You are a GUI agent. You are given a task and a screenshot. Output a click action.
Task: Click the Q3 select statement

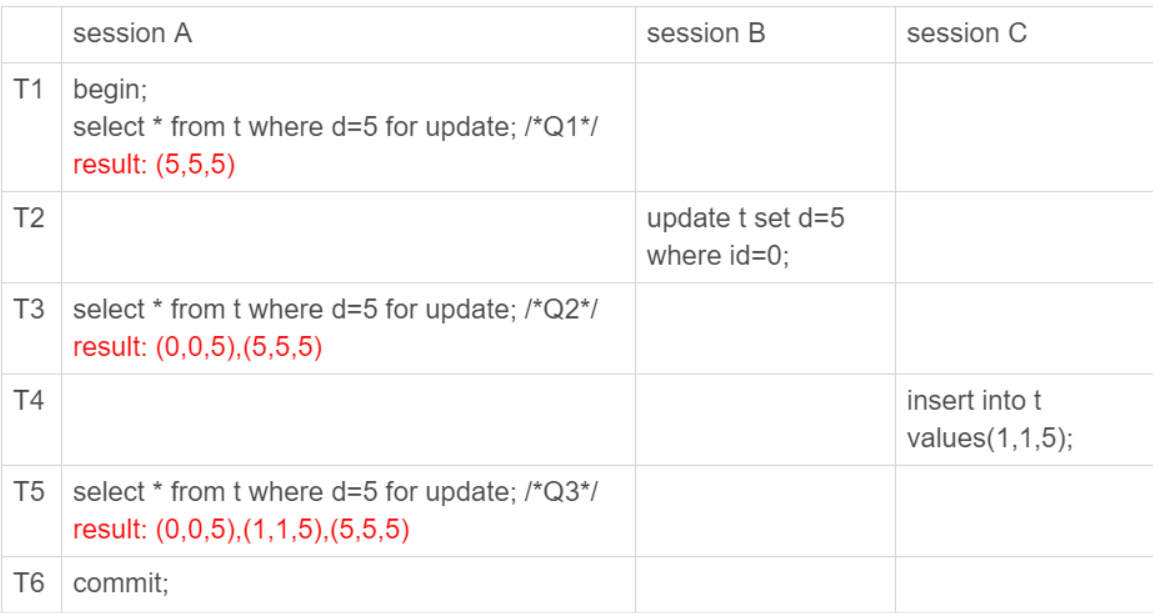pos(334,492)
